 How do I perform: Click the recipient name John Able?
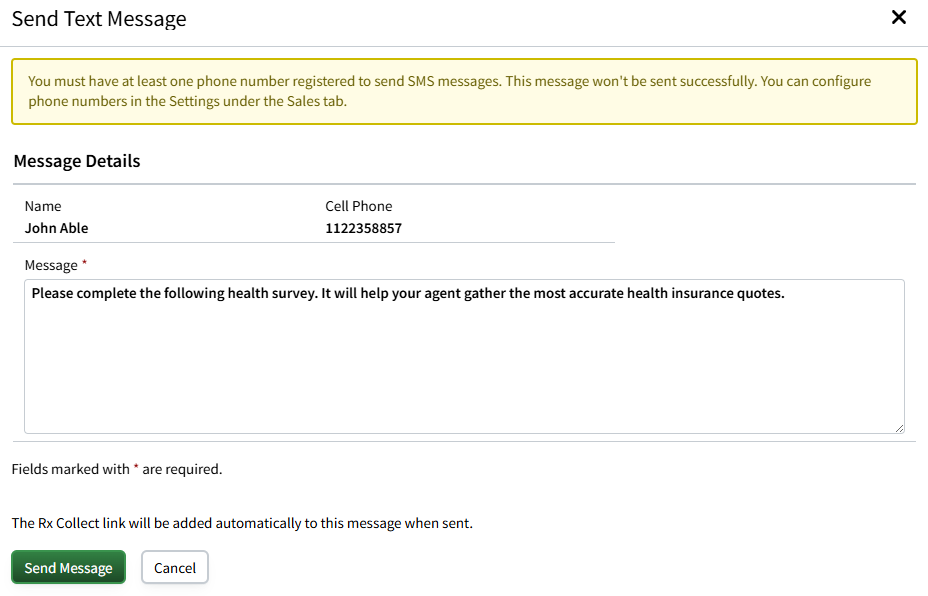coord(55,228)
